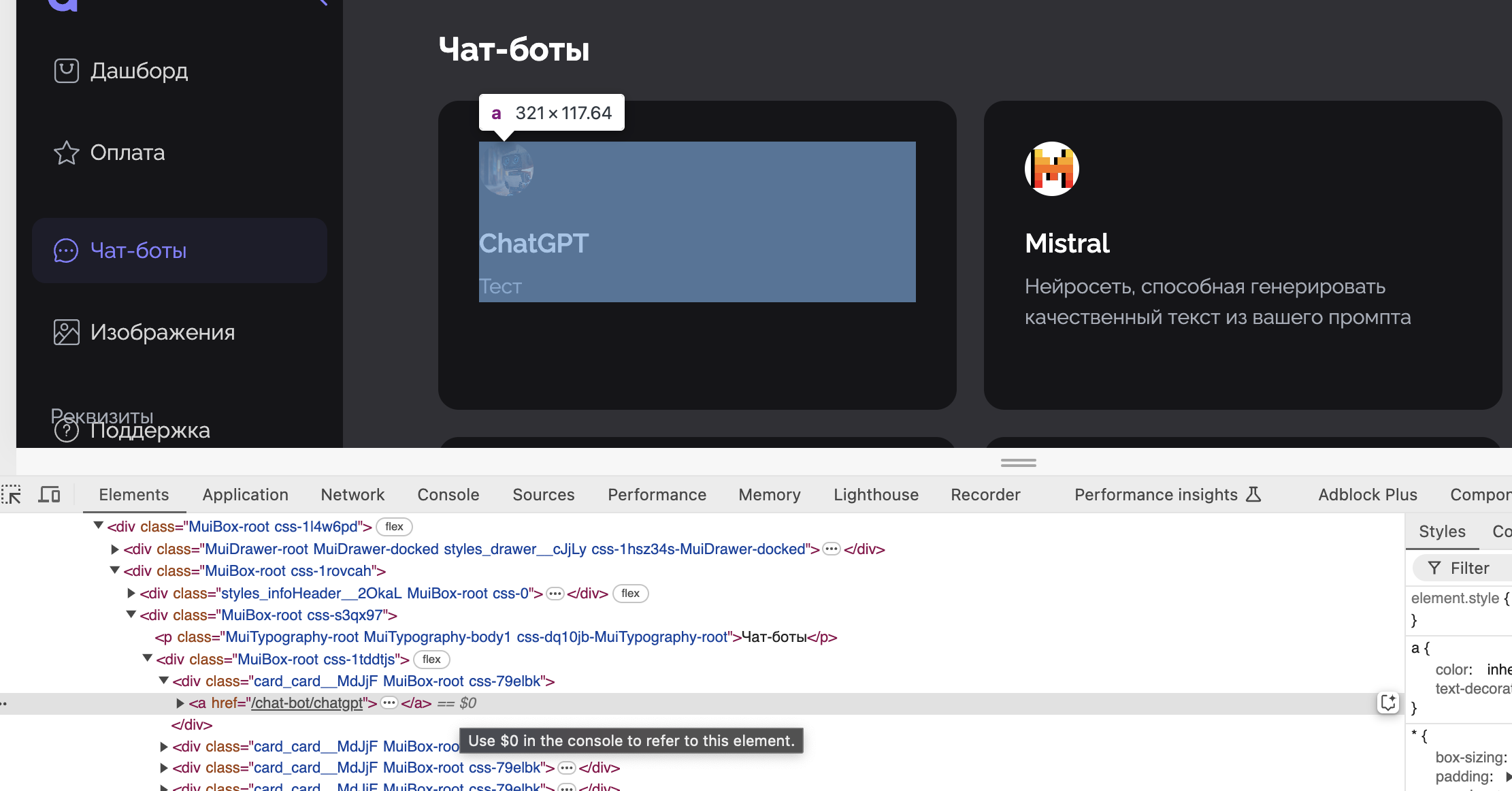Toggle flex badge on the css-1tddtjs div
Image resolution: width=1512 pixels, height=791 pixels.
pos(431,659)
